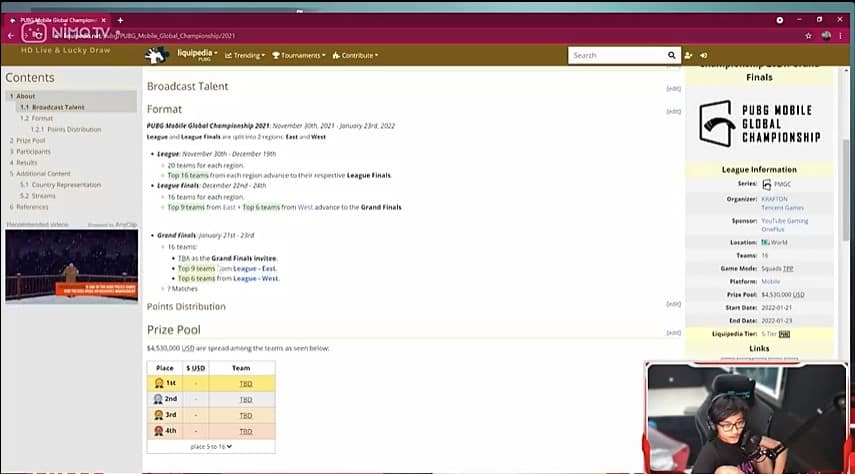The image size is (855, 474).
Task: Open a new browser tab with plus
Action: coord(120,20)
